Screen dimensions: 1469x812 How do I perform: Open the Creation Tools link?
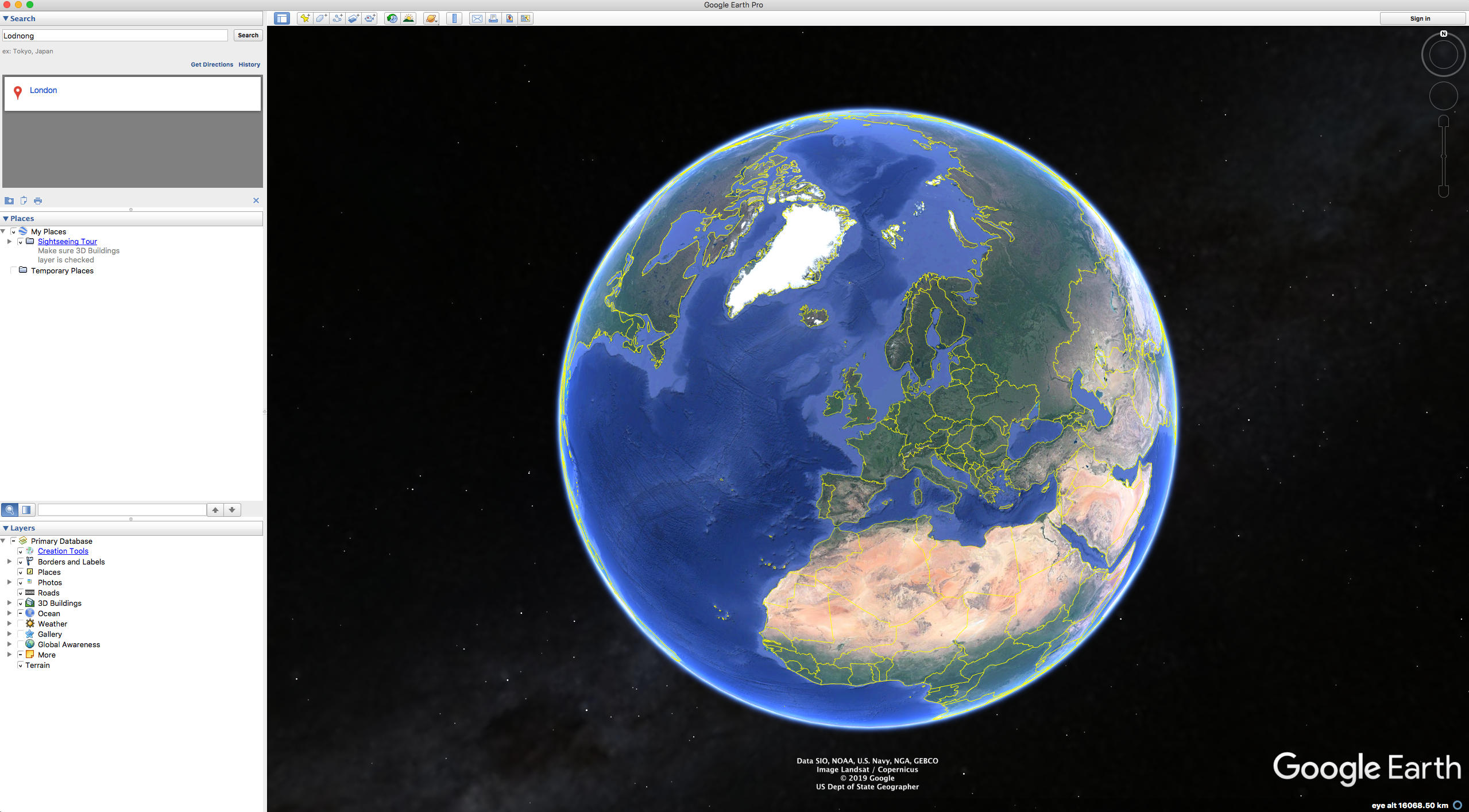63,551
